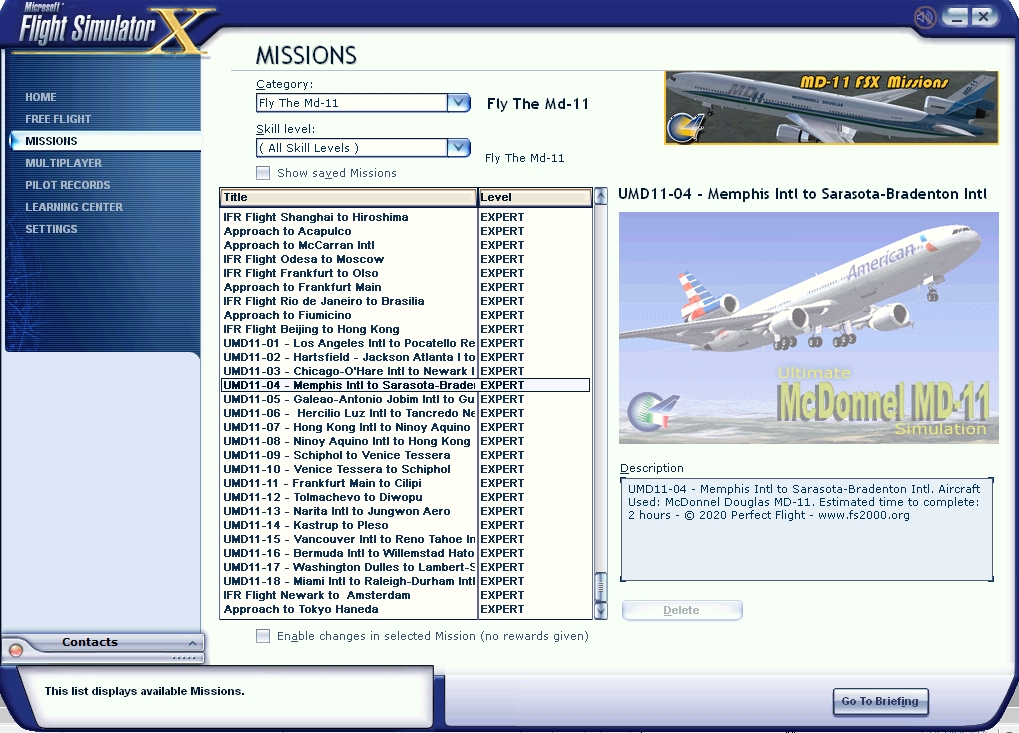Click the American MD-11 mission preview image
1019x733 pixels.
[x=808, y=328]
